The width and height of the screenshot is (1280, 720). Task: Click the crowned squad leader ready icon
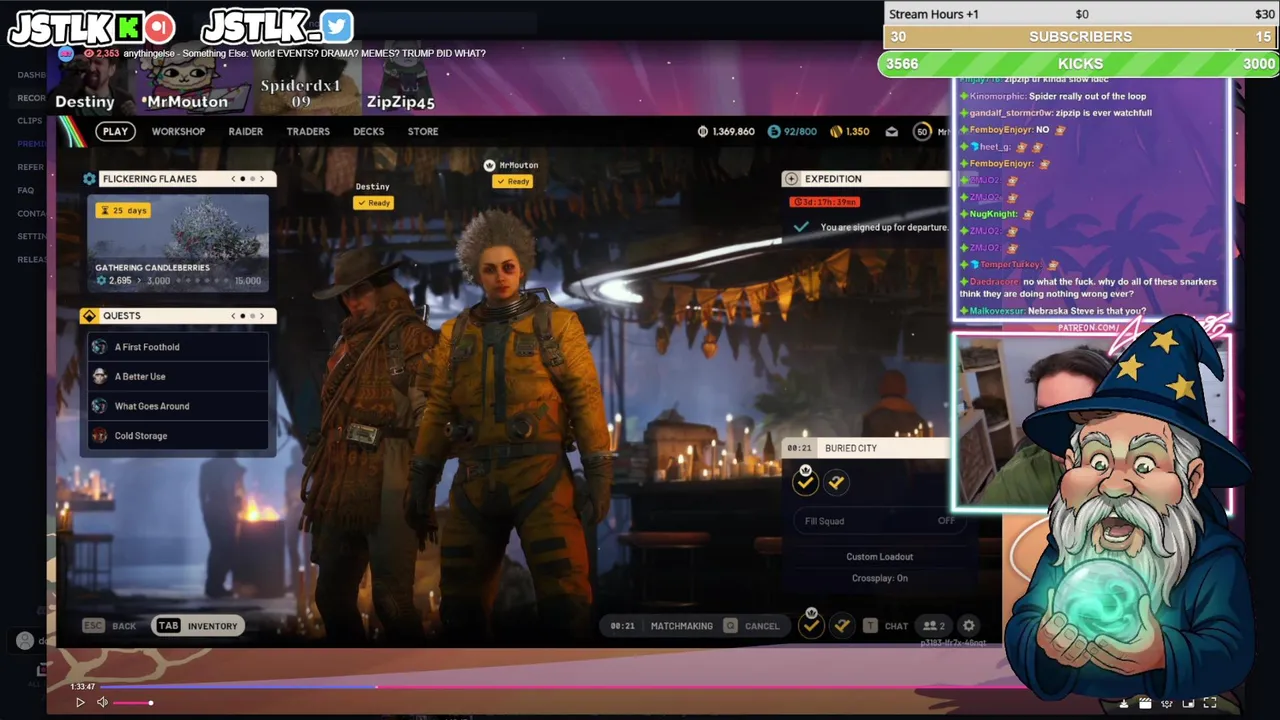806,481
